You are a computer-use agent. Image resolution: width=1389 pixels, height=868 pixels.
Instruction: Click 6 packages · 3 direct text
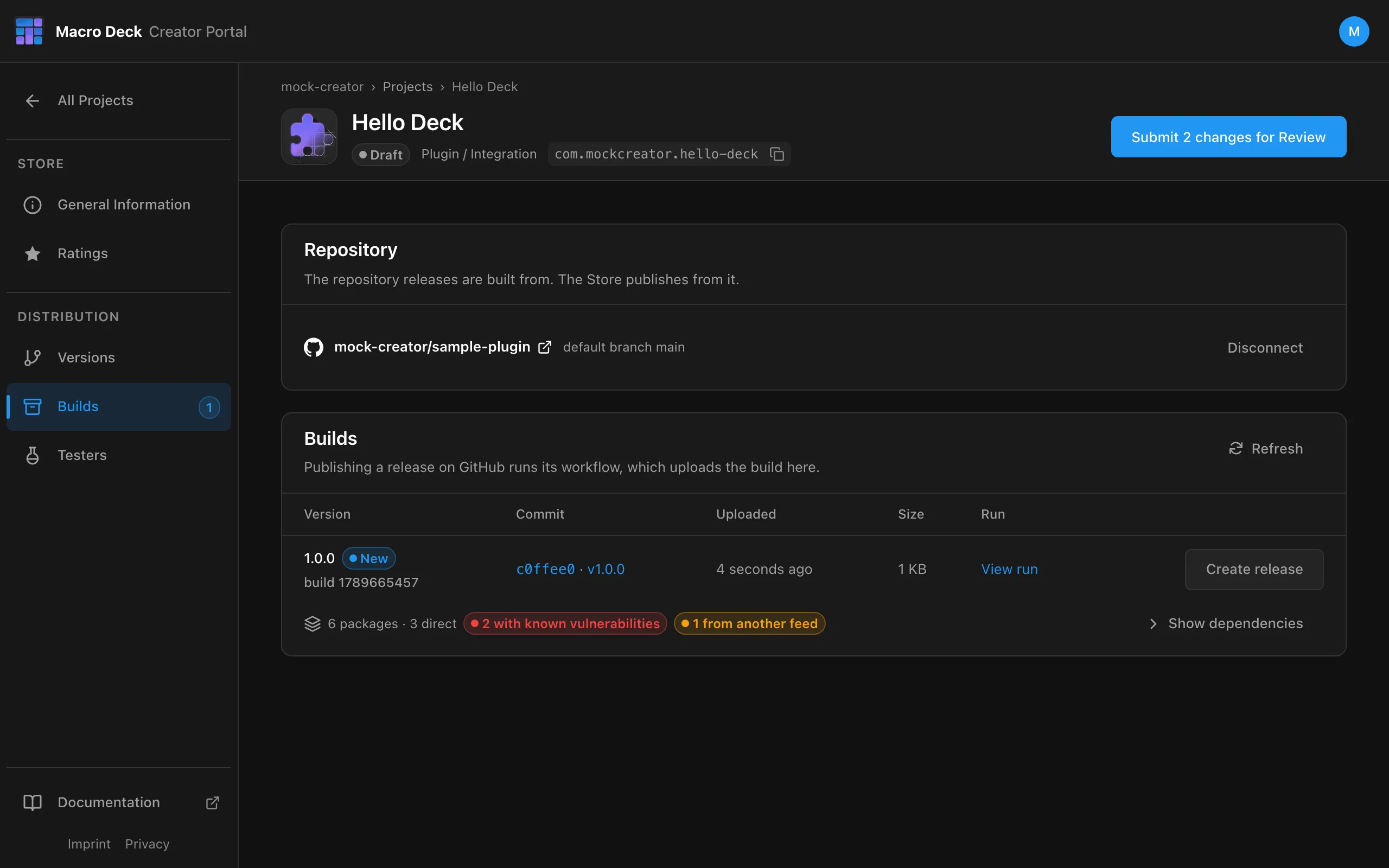tap(392, 623)
